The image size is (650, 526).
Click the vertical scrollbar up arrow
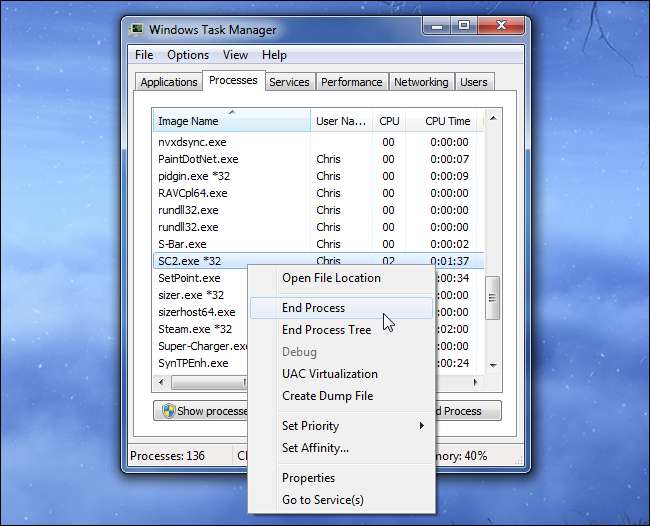tap(493, 119)
